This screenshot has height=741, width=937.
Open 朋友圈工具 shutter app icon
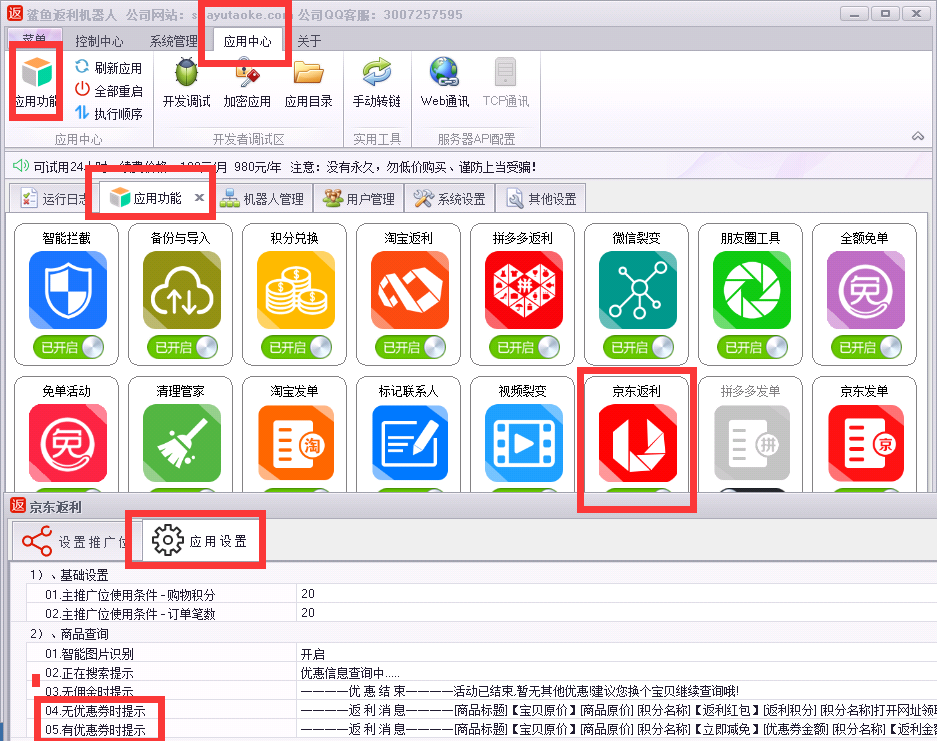(x=752, y=290)
